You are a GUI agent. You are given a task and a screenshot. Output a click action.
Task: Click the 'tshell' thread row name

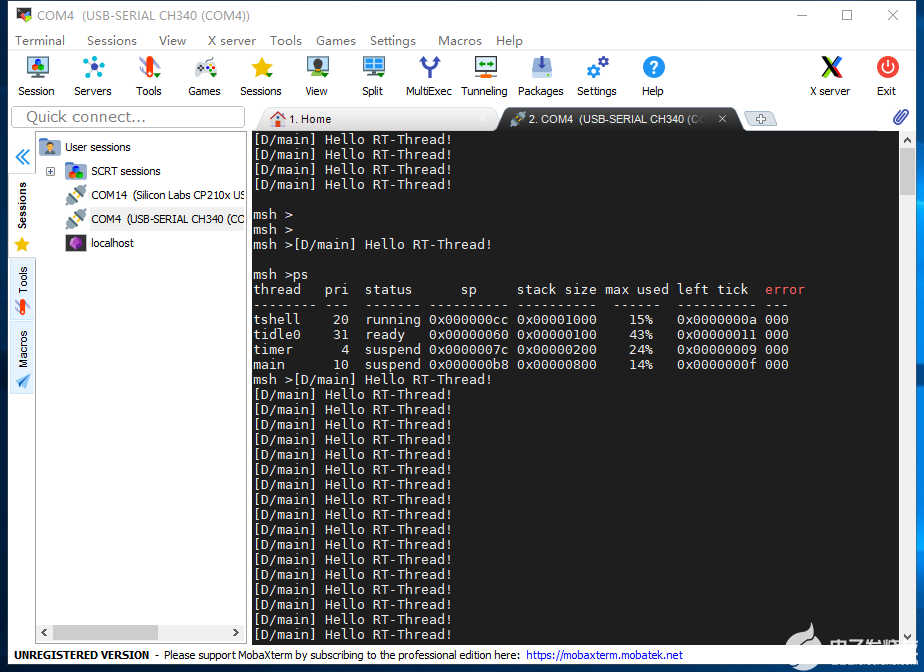tap(277, 319)
